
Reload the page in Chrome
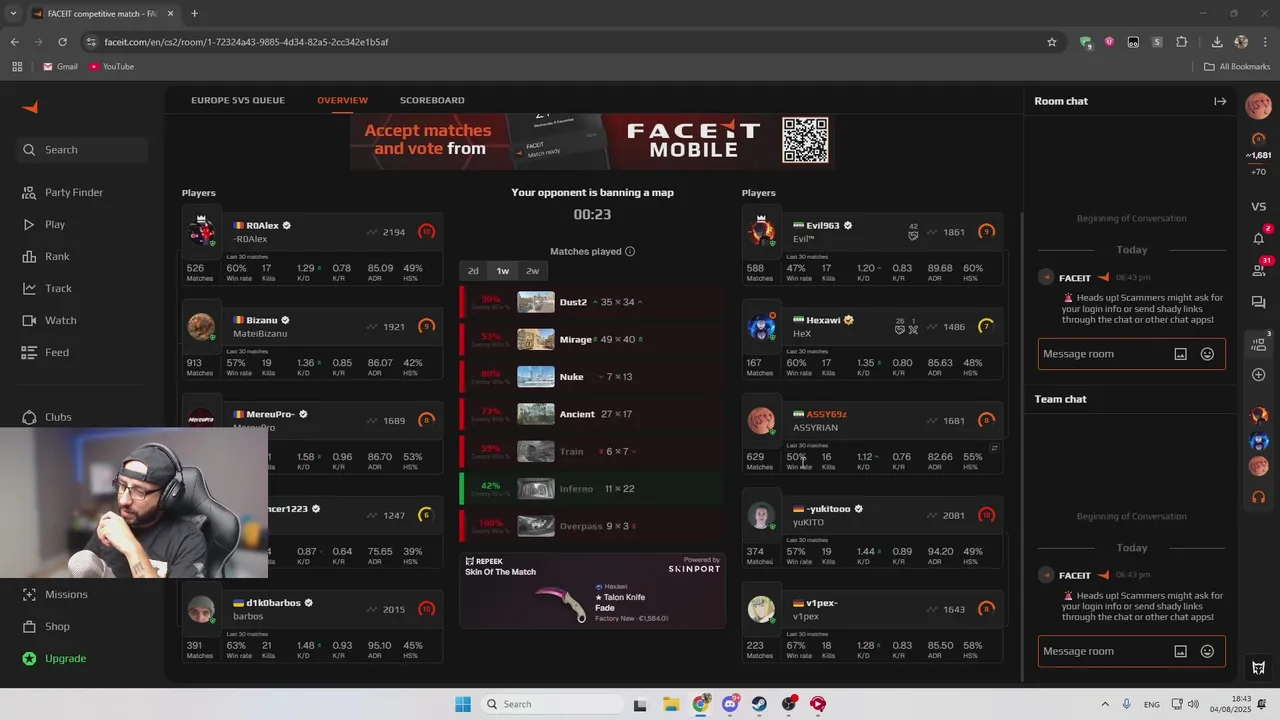click(x=62, y=42)
